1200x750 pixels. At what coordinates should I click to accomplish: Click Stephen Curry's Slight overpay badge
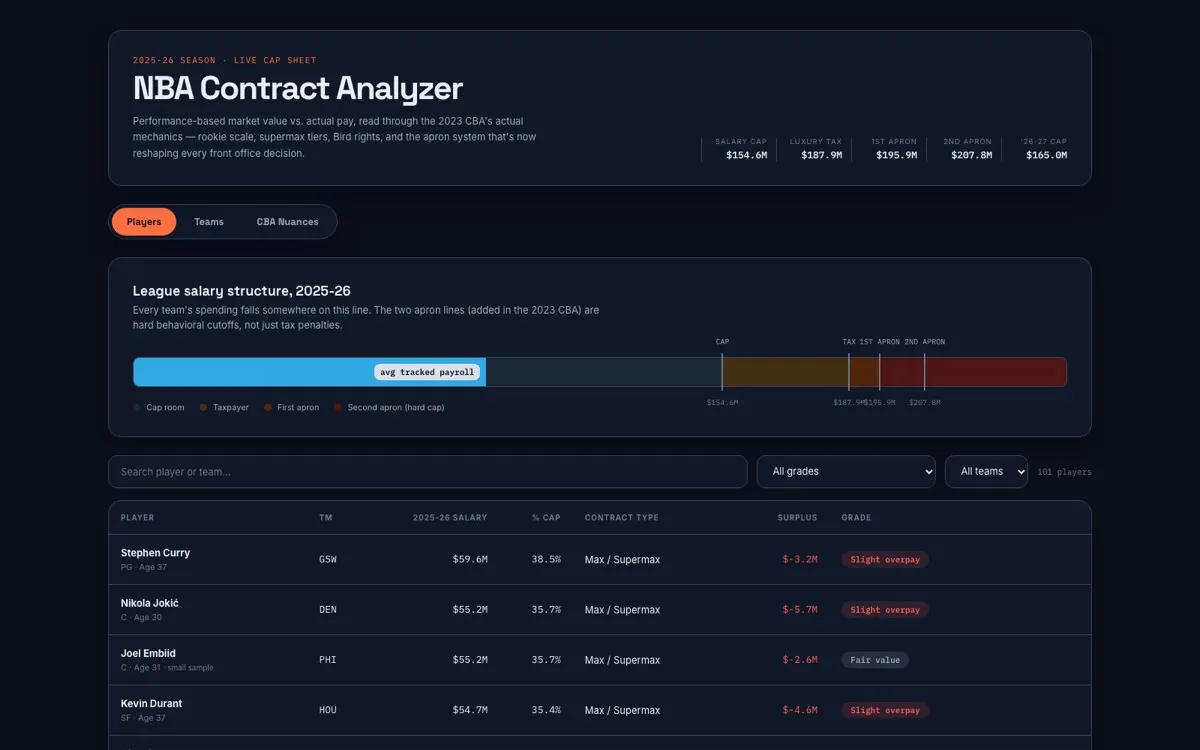(x=885, y=560)
